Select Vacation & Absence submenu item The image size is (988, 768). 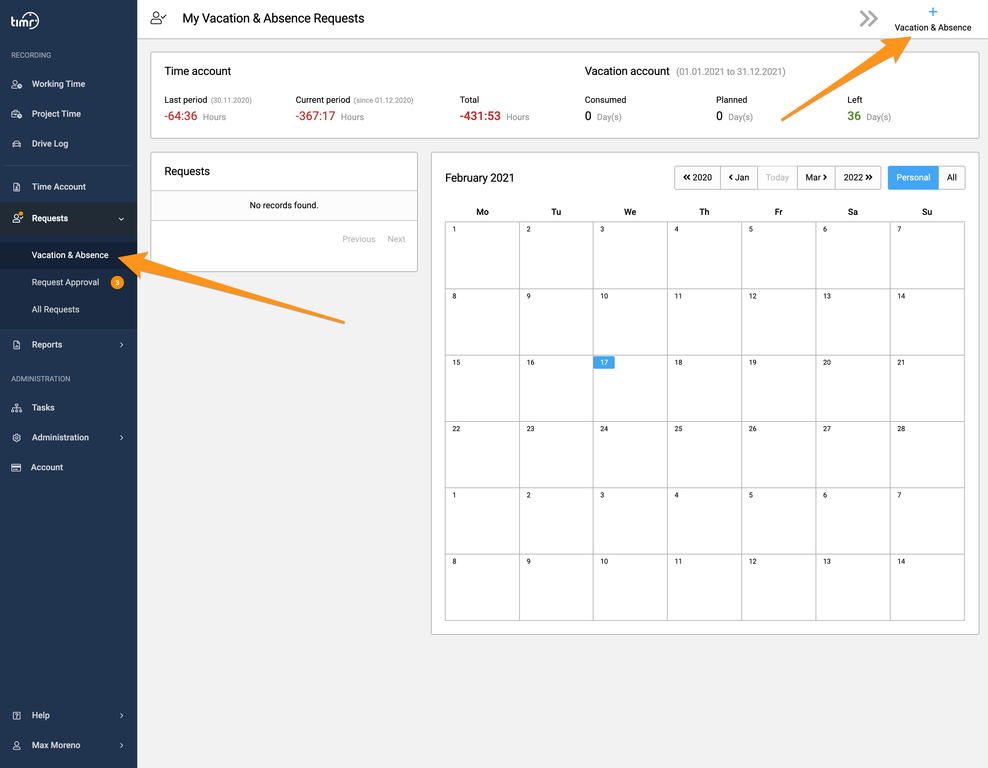coord(70,255)
